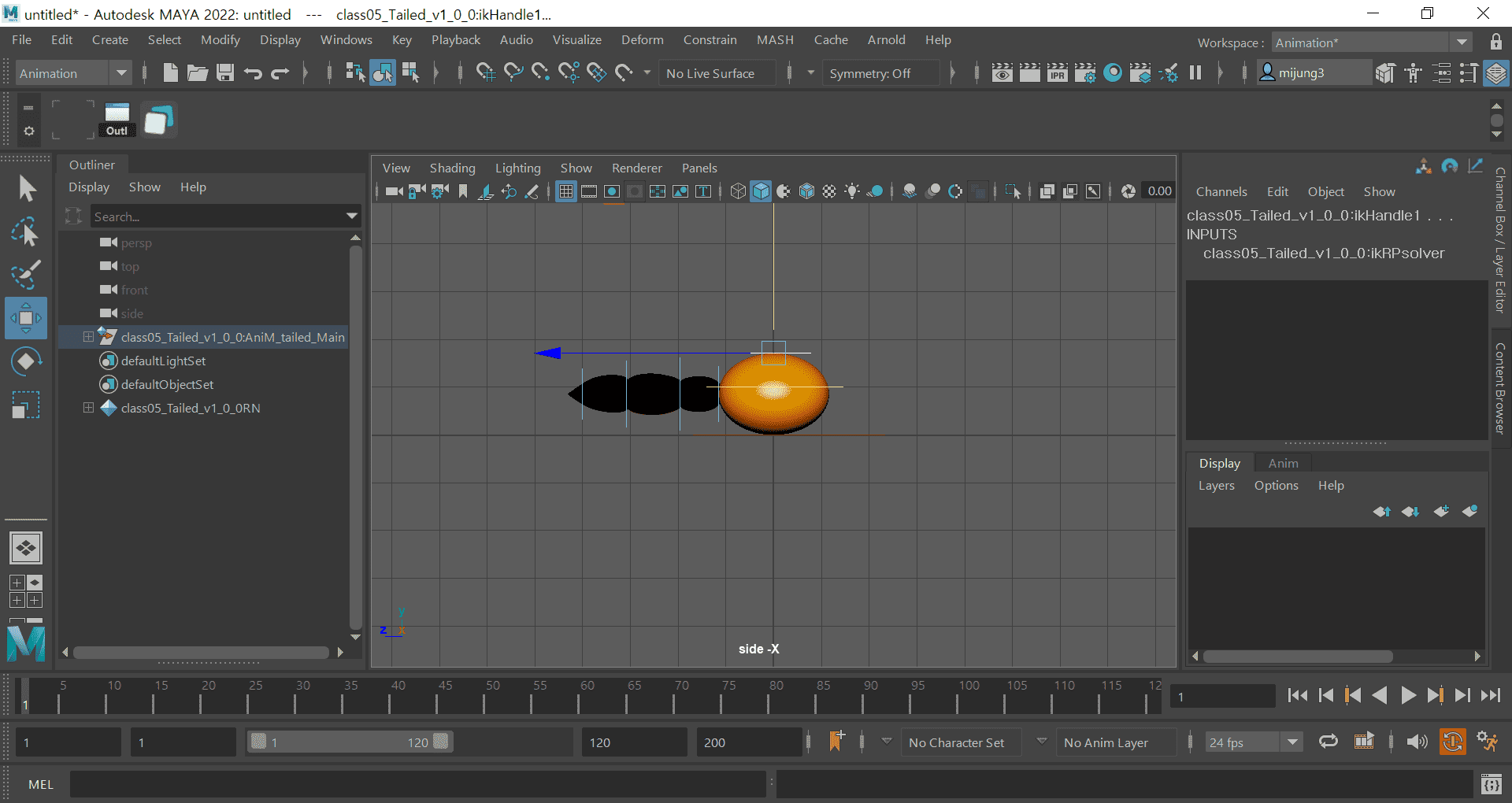Click the Snap to Points icon
This screenshot has height=803, width=1512.
pos(541,73)
